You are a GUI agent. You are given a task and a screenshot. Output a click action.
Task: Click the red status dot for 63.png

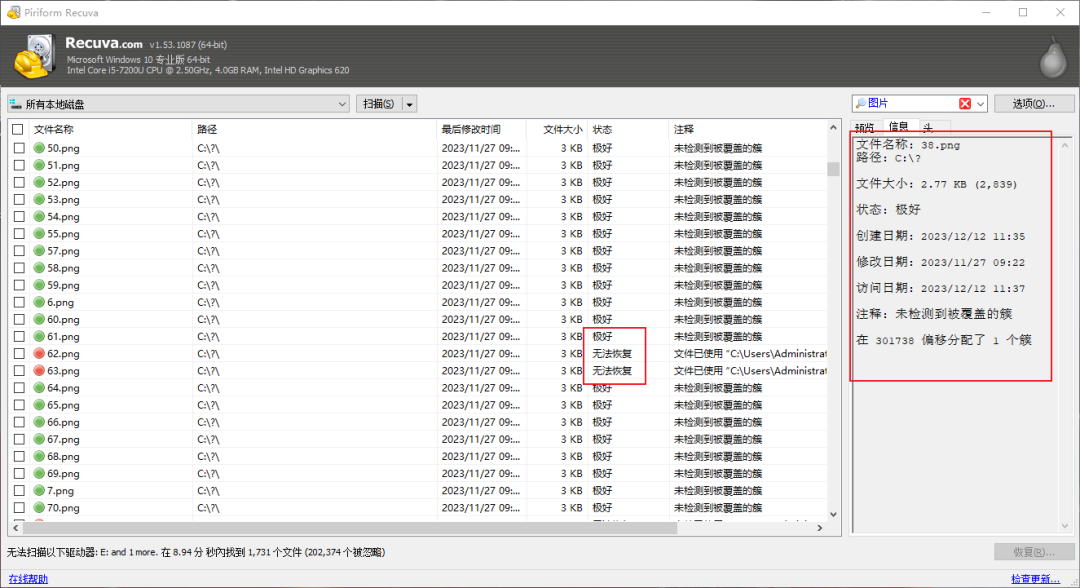[x=39, y=370]
